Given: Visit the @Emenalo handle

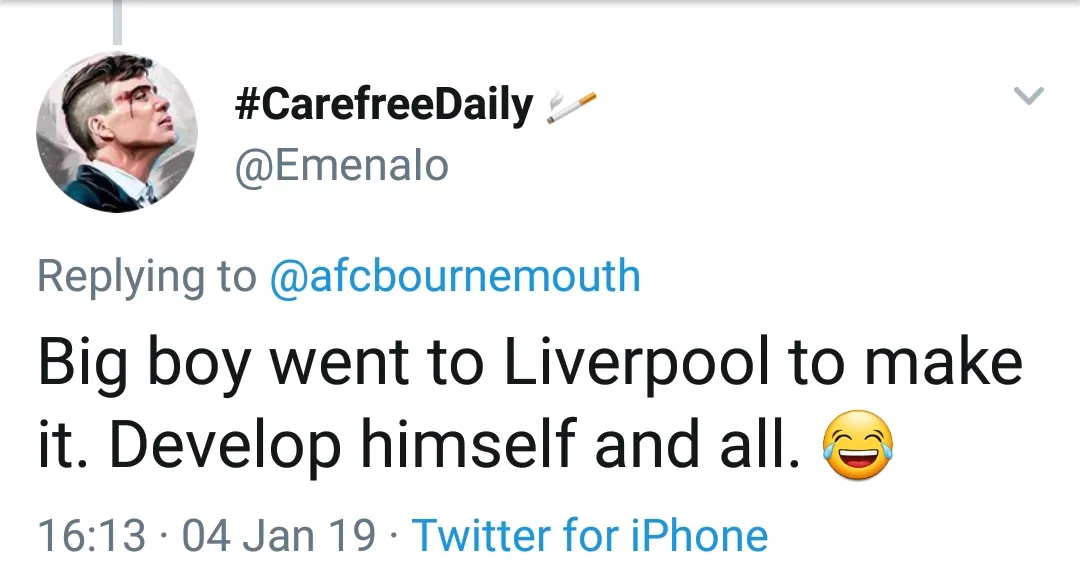Looking at the screenshot, I should point(341,165).
